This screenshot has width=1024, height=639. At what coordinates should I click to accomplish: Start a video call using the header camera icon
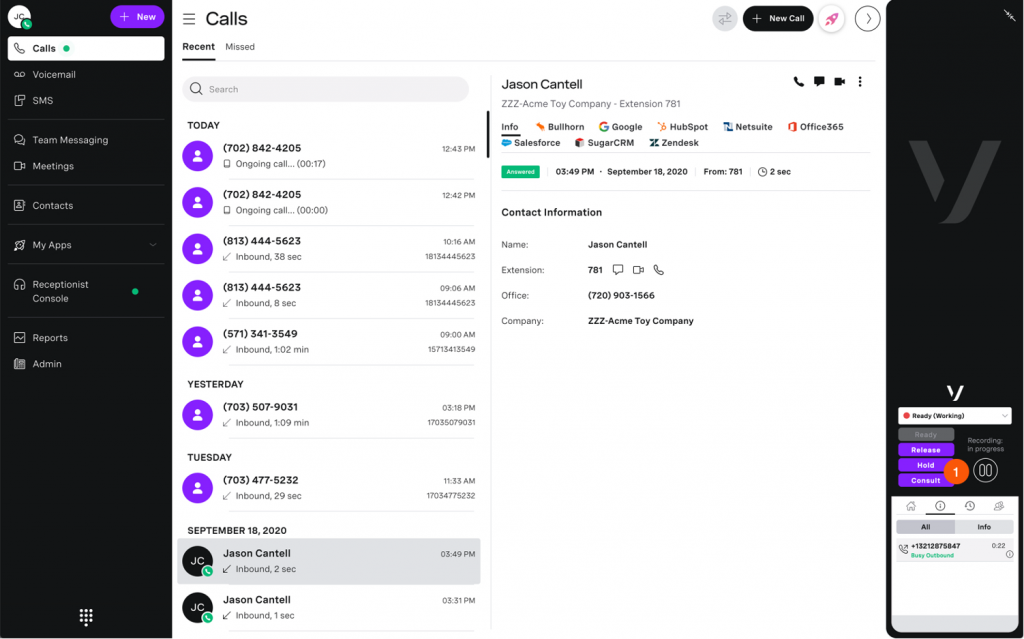(x=840, y=82)
